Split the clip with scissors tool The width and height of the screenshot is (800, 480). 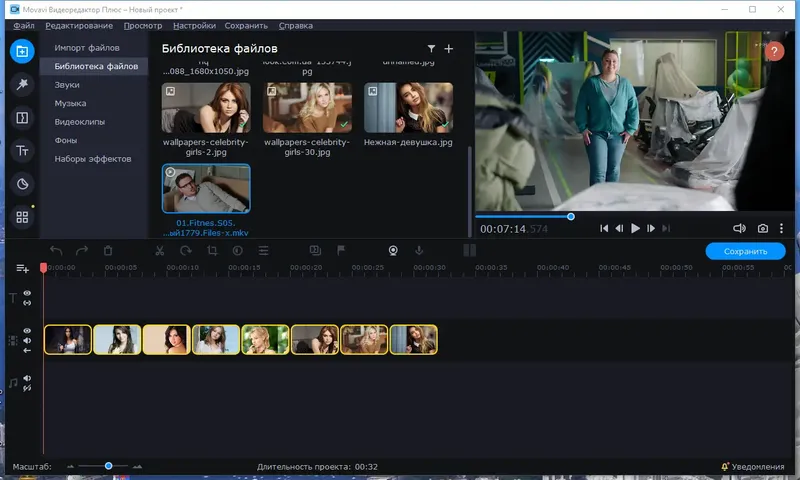[x=160, y=250]
